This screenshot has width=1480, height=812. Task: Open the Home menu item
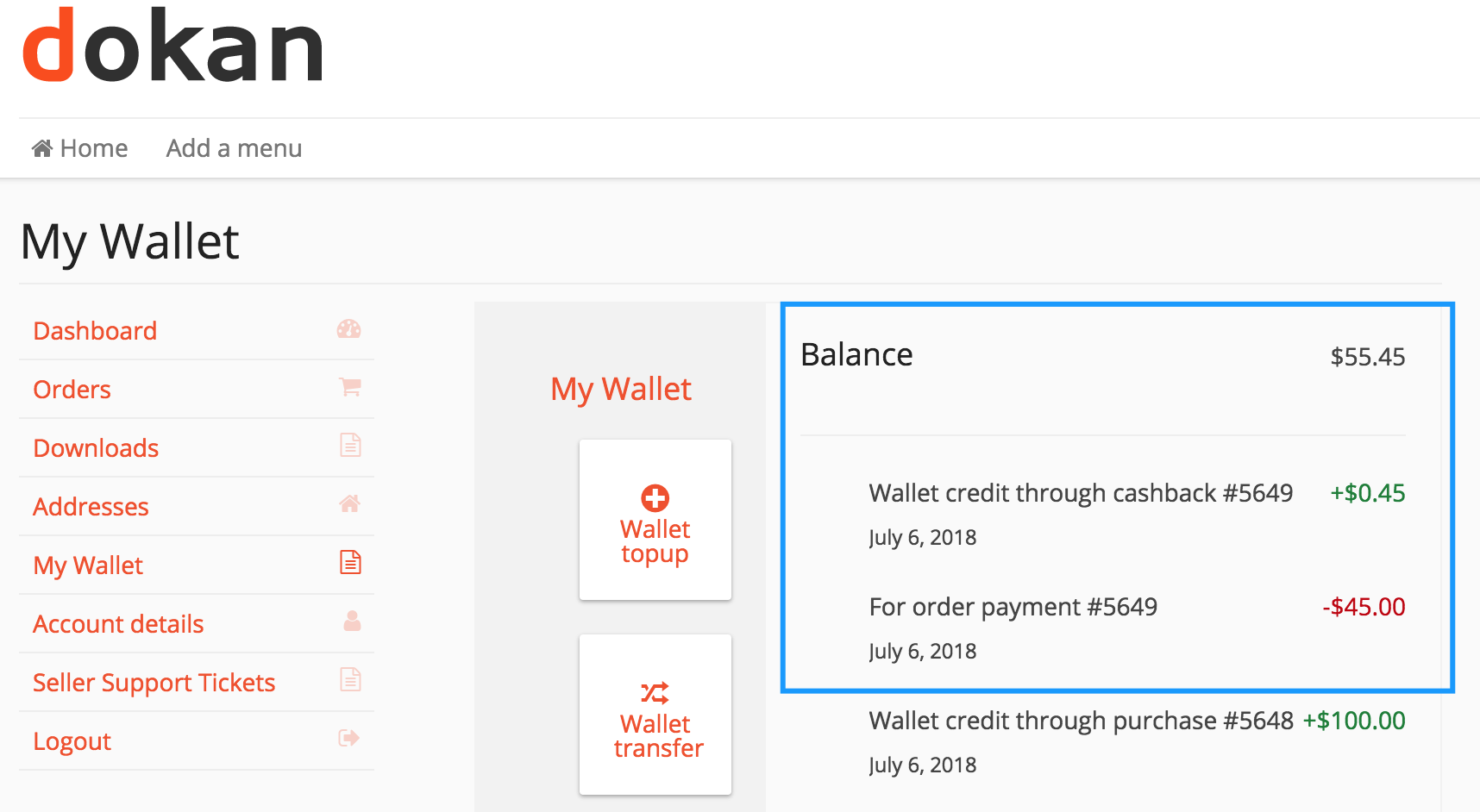[79, 148]
